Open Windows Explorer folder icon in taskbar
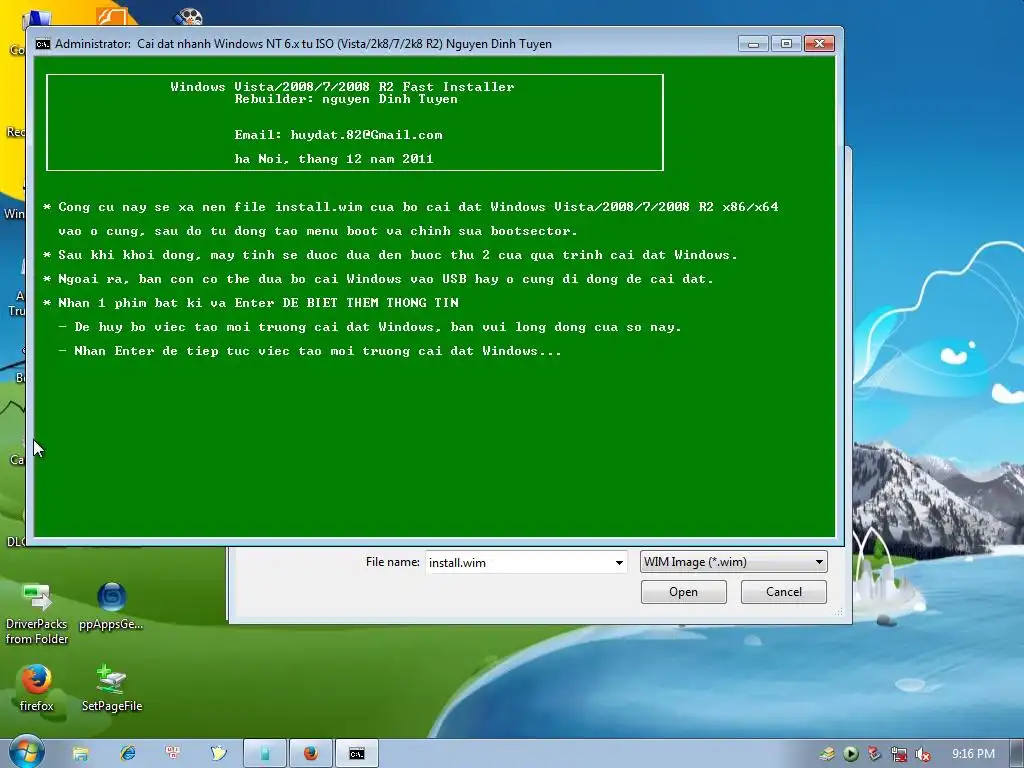This screenshot has height=768, width=1024. [x=80, y=754]
